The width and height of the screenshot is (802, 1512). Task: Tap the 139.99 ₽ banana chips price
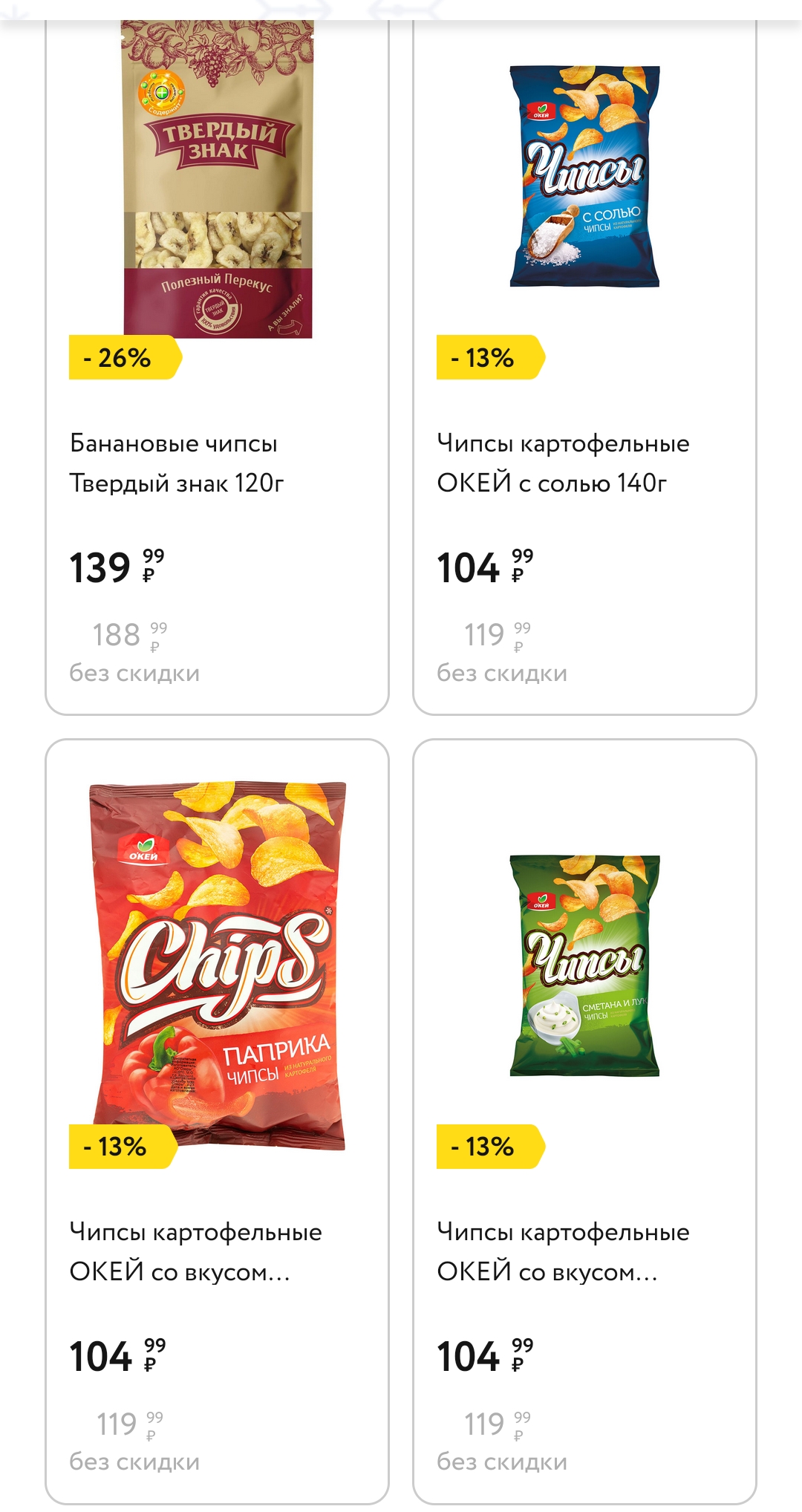pos(117,567)
